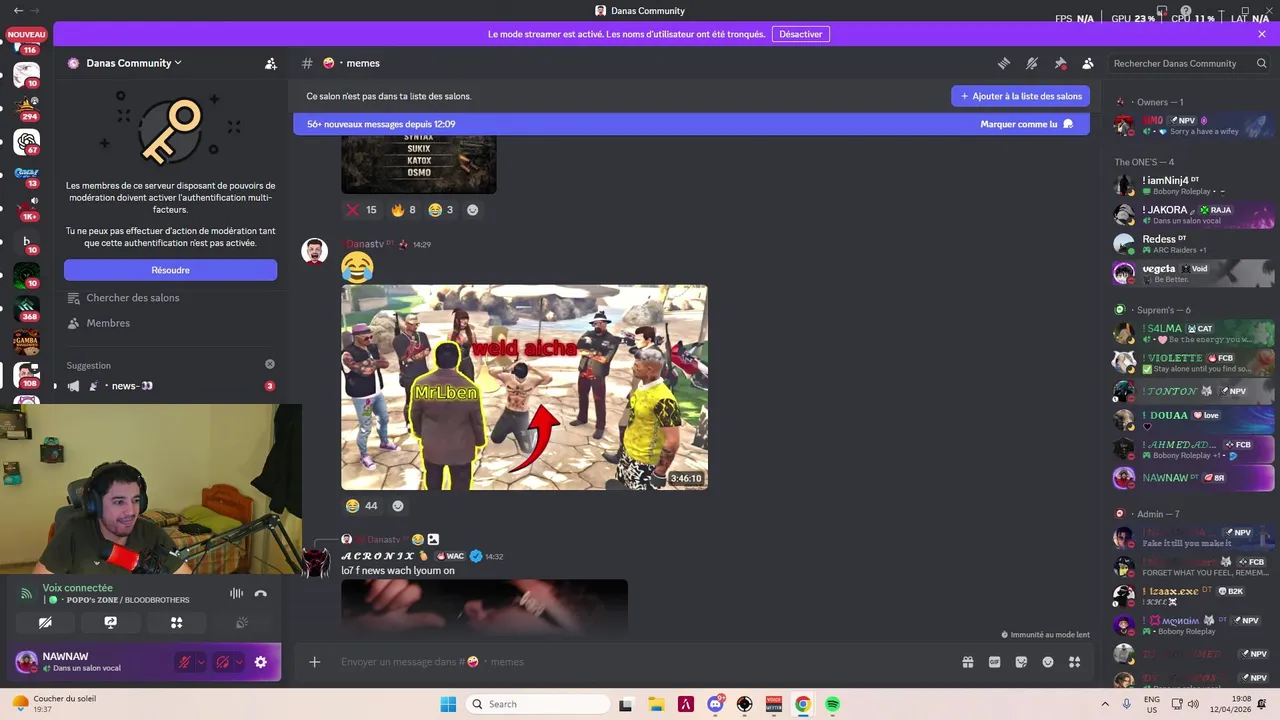
Task: Expand microphone input options arrow
Action: (201, 662)
